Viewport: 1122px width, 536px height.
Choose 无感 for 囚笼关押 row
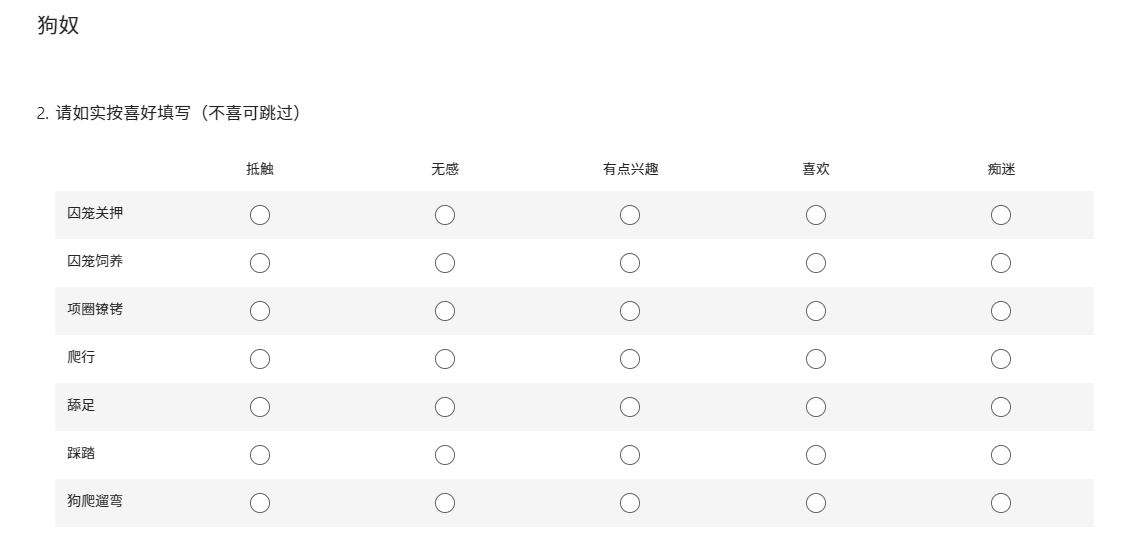tap(445, 215)
